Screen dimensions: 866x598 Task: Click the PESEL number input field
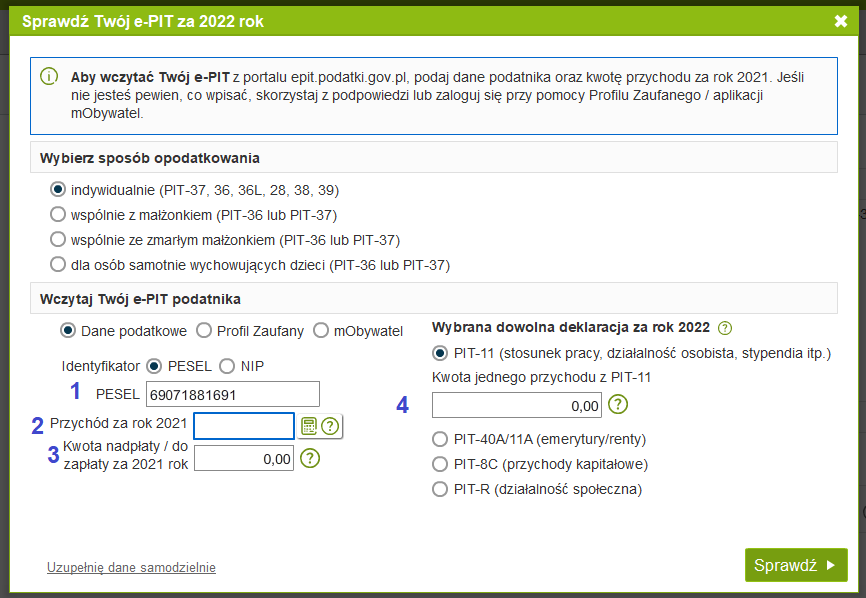click(232, 394)
